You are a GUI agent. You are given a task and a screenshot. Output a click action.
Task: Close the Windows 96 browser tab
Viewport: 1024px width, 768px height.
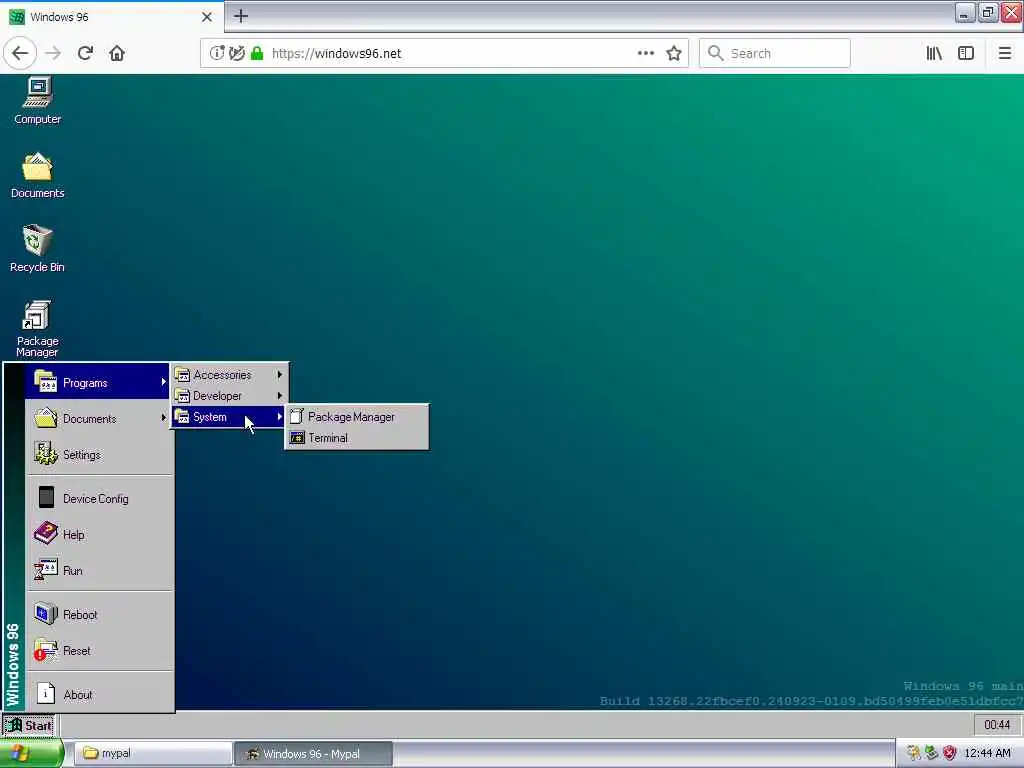(206, 17)
